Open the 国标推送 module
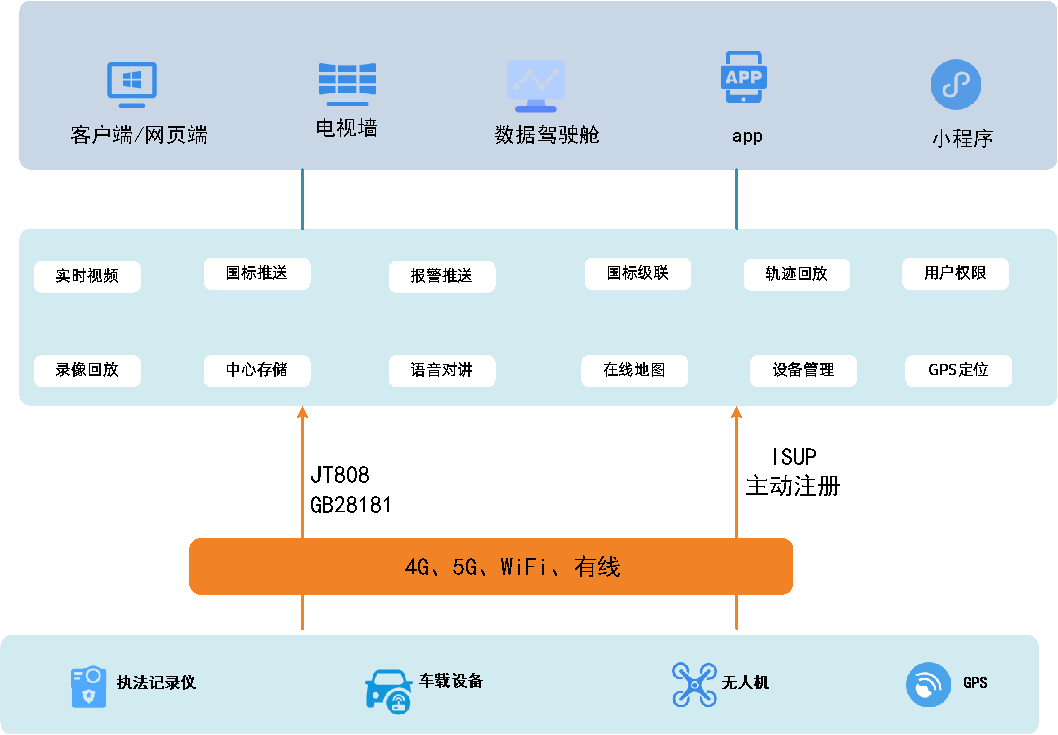This screenshot has width=1058, height=735. tap(257, 274)
